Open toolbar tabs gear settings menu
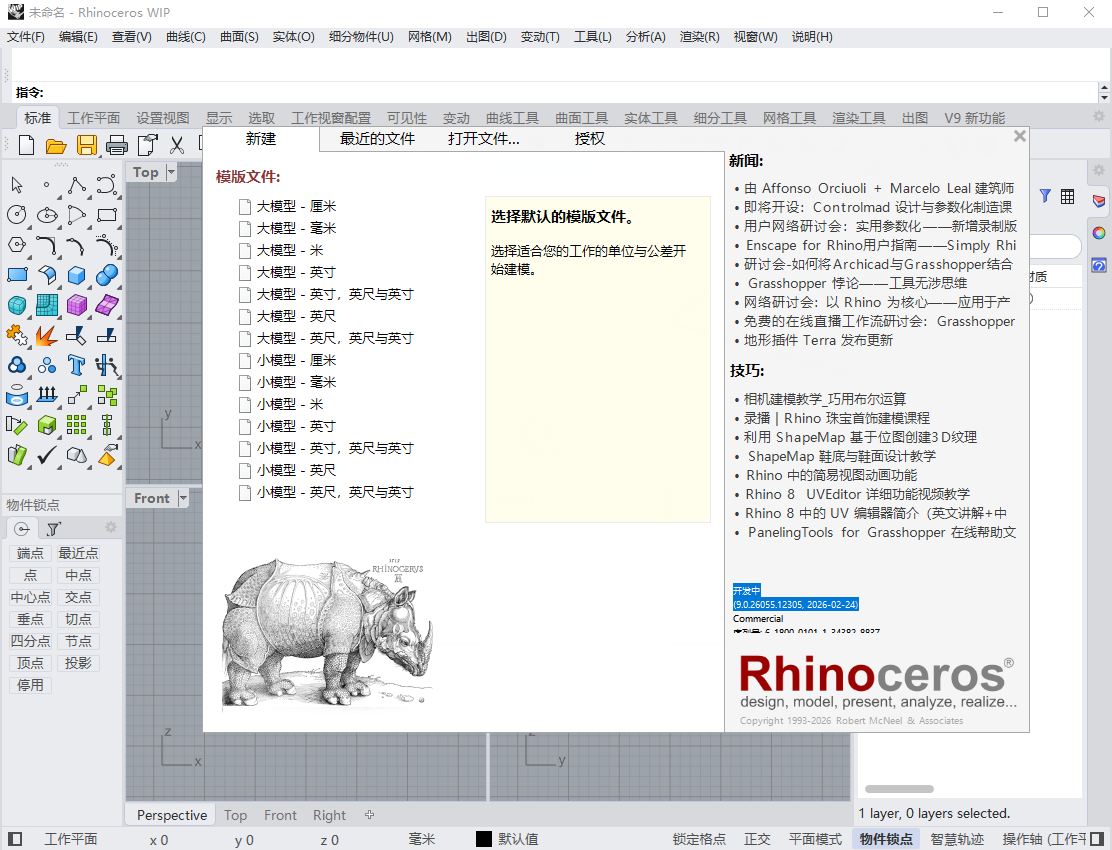The width and height of the screenshot is (1112, 850). point(1099,116)
